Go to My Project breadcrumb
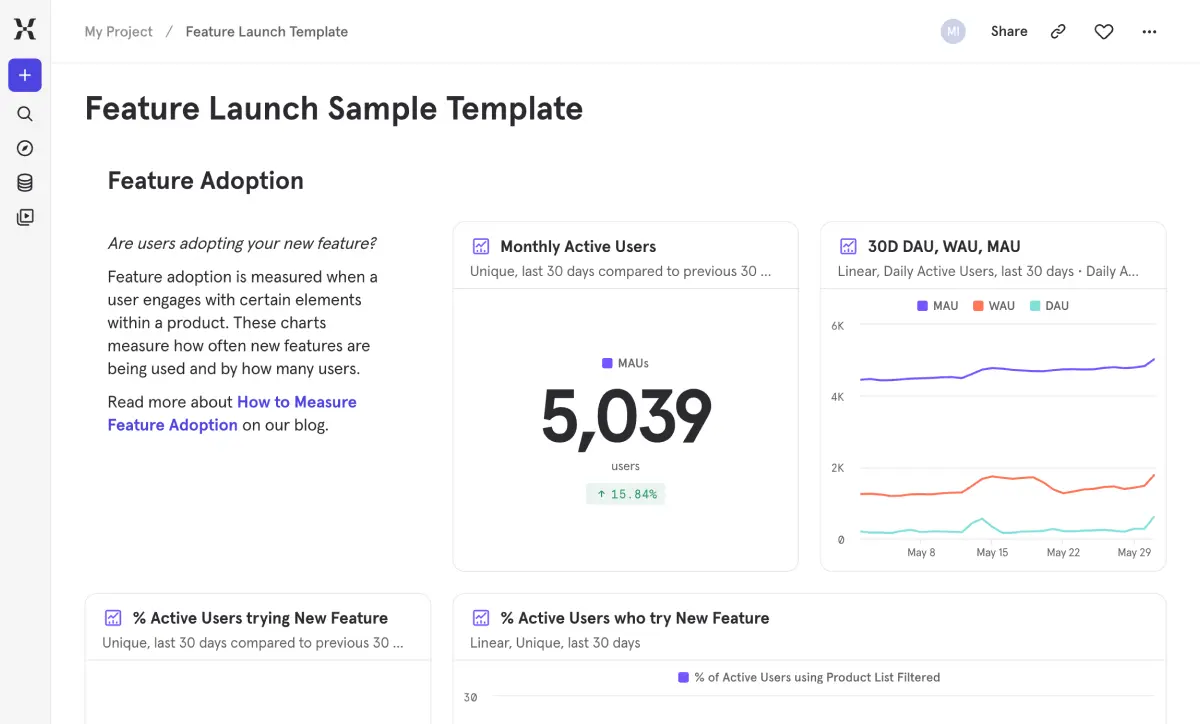Image resolution: width=1200 pixels, height=724 pixels. point(118,32)
